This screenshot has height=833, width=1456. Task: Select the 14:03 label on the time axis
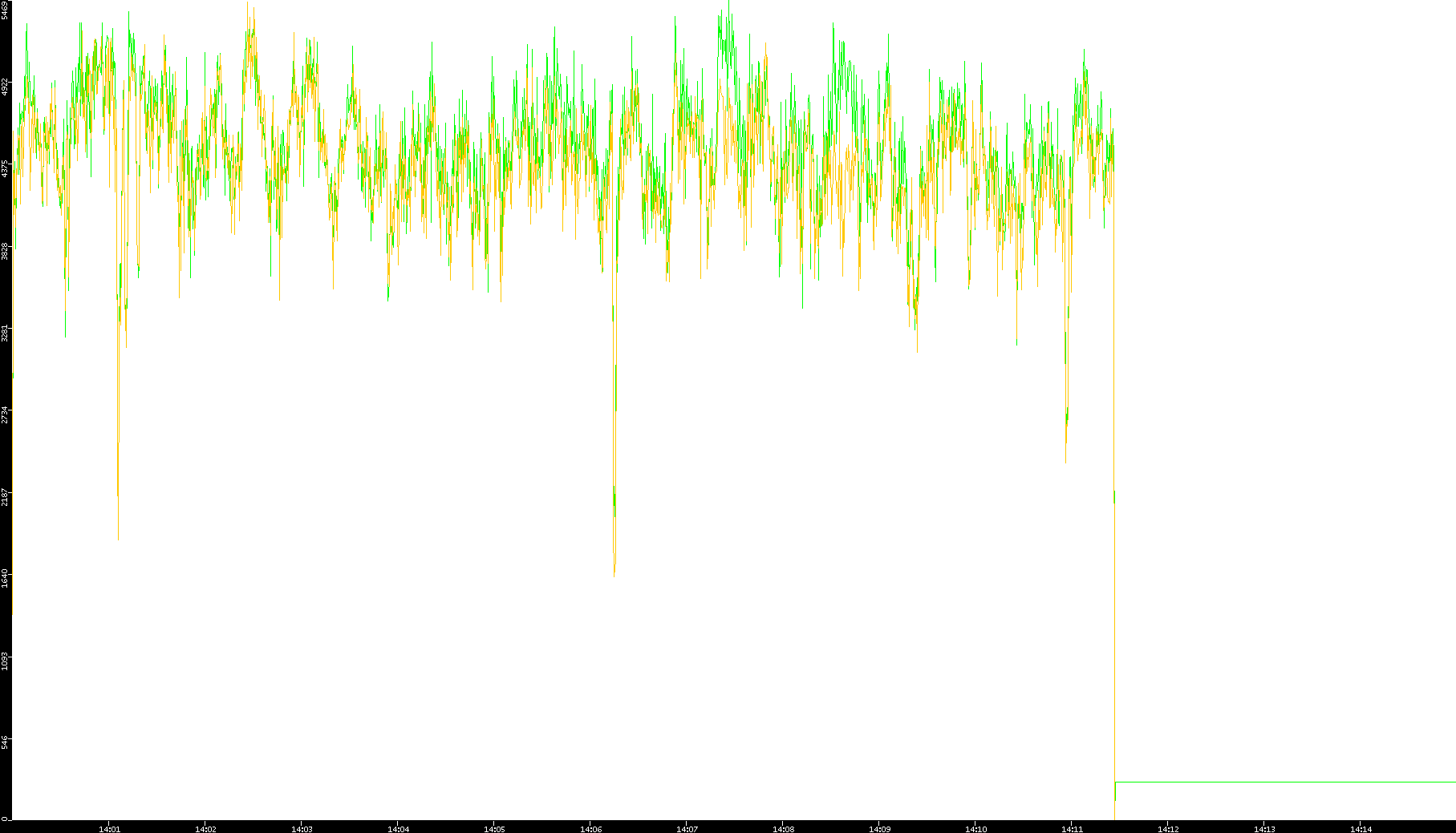pyautogui.click(x=302, y=829)
